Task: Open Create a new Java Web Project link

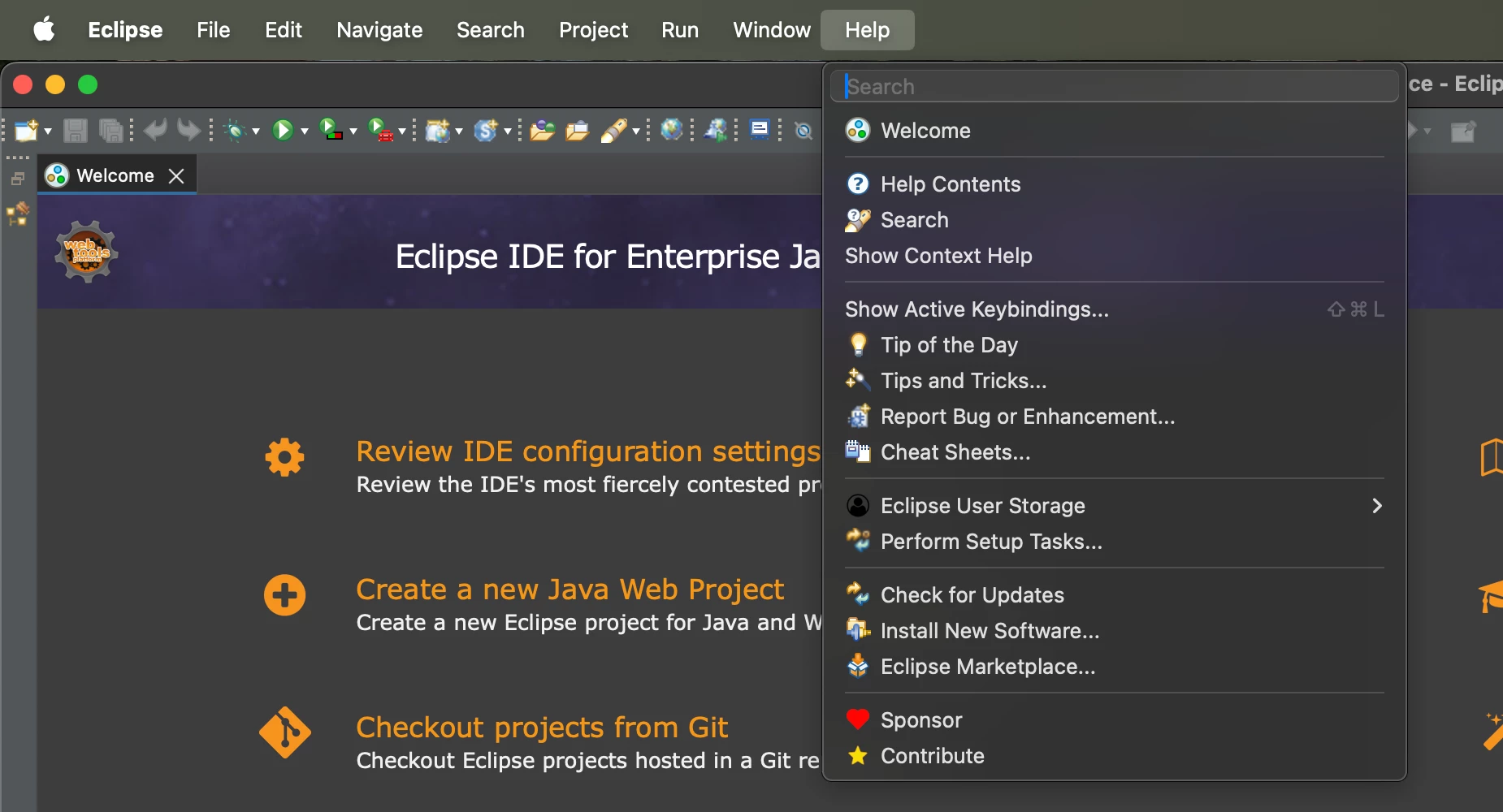Action: point(570,590)
